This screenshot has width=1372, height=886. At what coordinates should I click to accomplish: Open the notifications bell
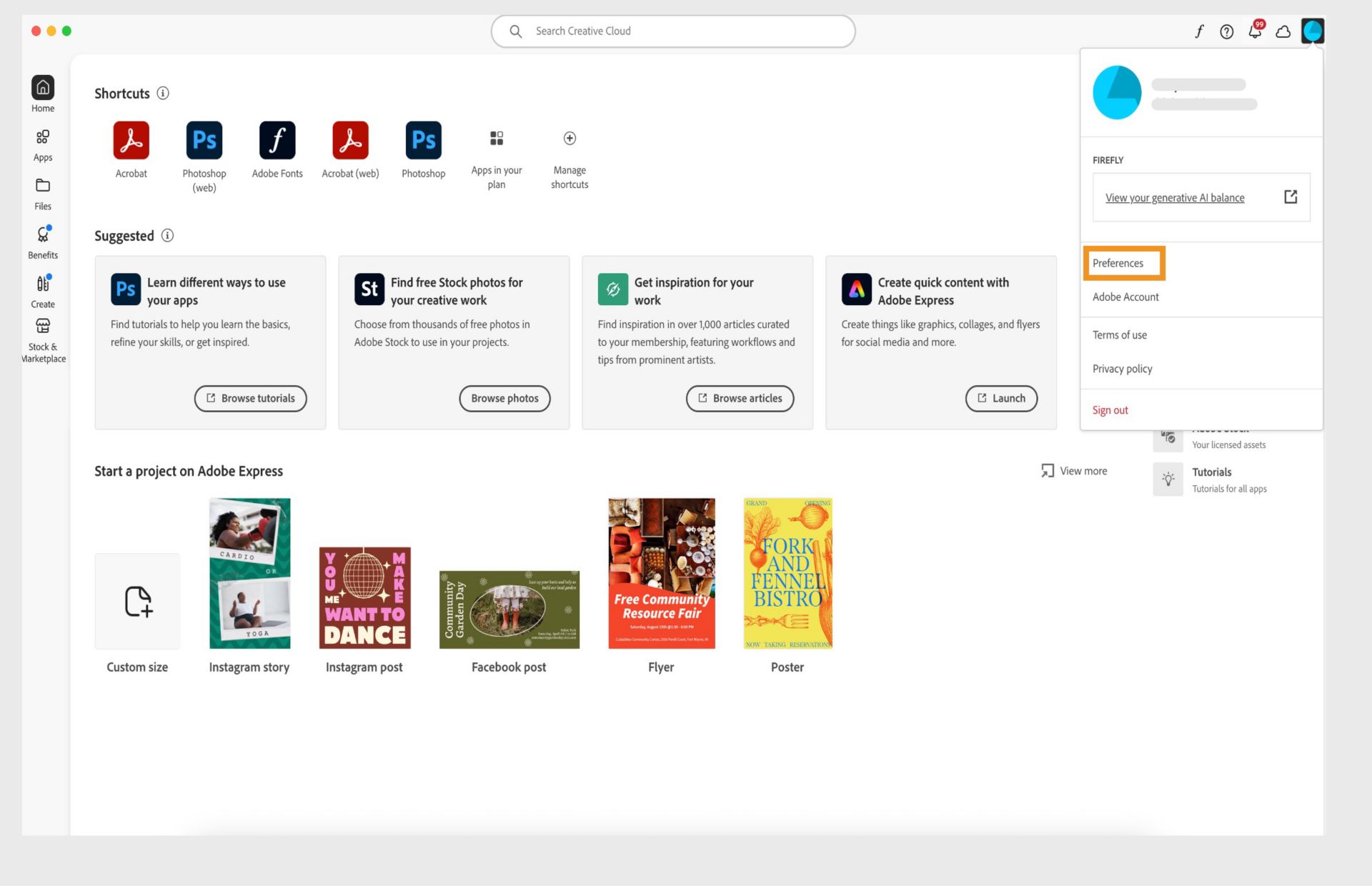[x=1254, y=31]
